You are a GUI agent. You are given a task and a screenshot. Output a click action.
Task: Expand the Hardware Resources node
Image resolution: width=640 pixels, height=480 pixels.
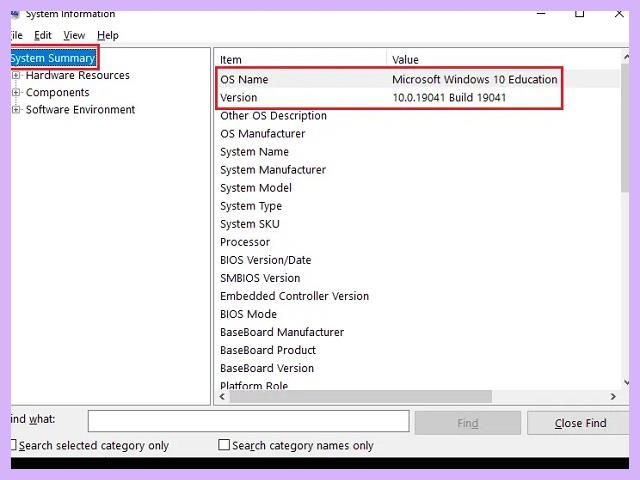[x=16, y=75]
